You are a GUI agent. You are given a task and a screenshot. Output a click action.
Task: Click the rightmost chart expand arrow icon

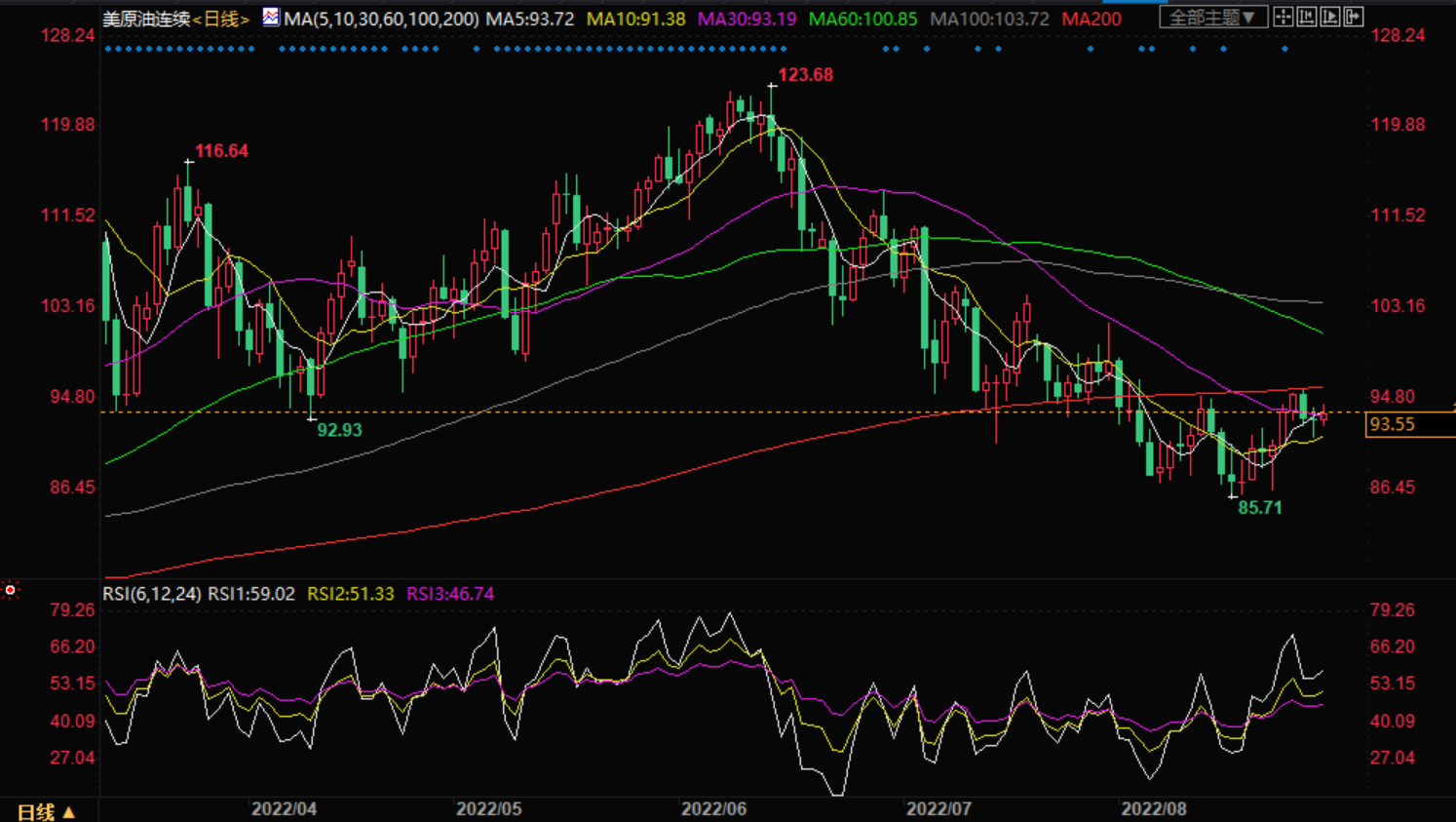point(1354,17)
